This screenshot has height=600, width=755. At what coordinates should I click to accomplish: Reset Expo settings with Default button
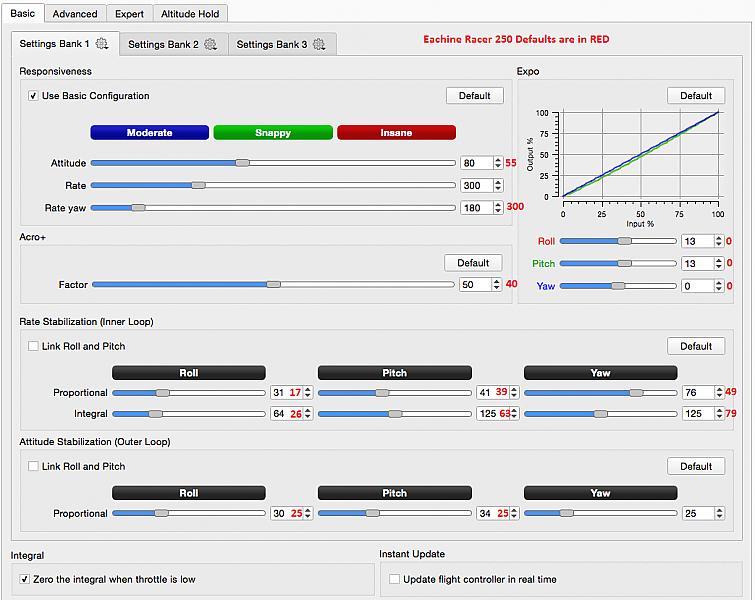pyautogui.click(x=696, y=95)
